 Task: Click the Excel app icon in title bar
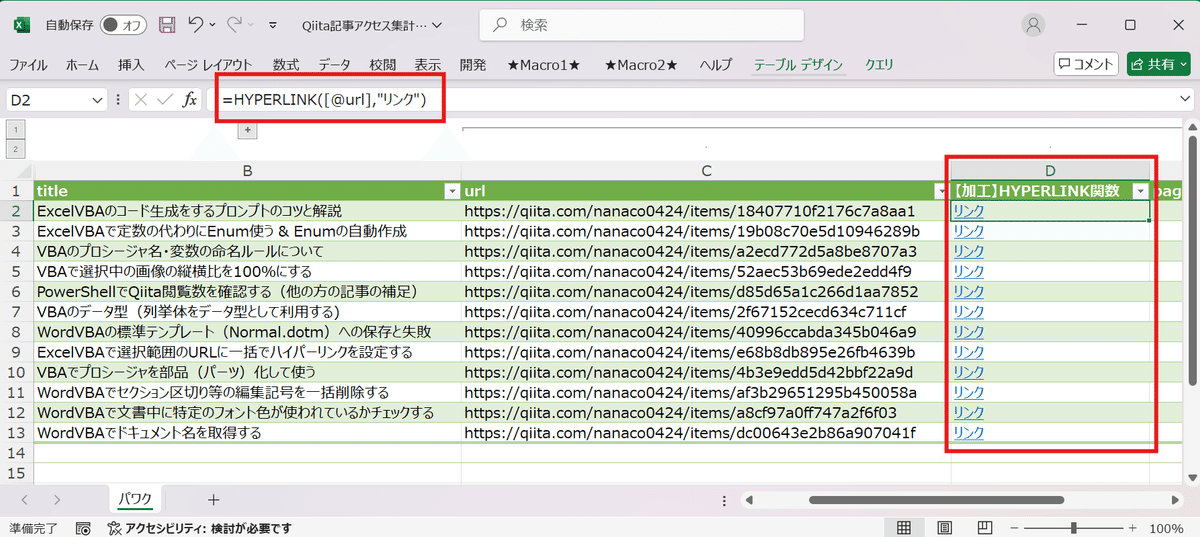tap(21, 24)
